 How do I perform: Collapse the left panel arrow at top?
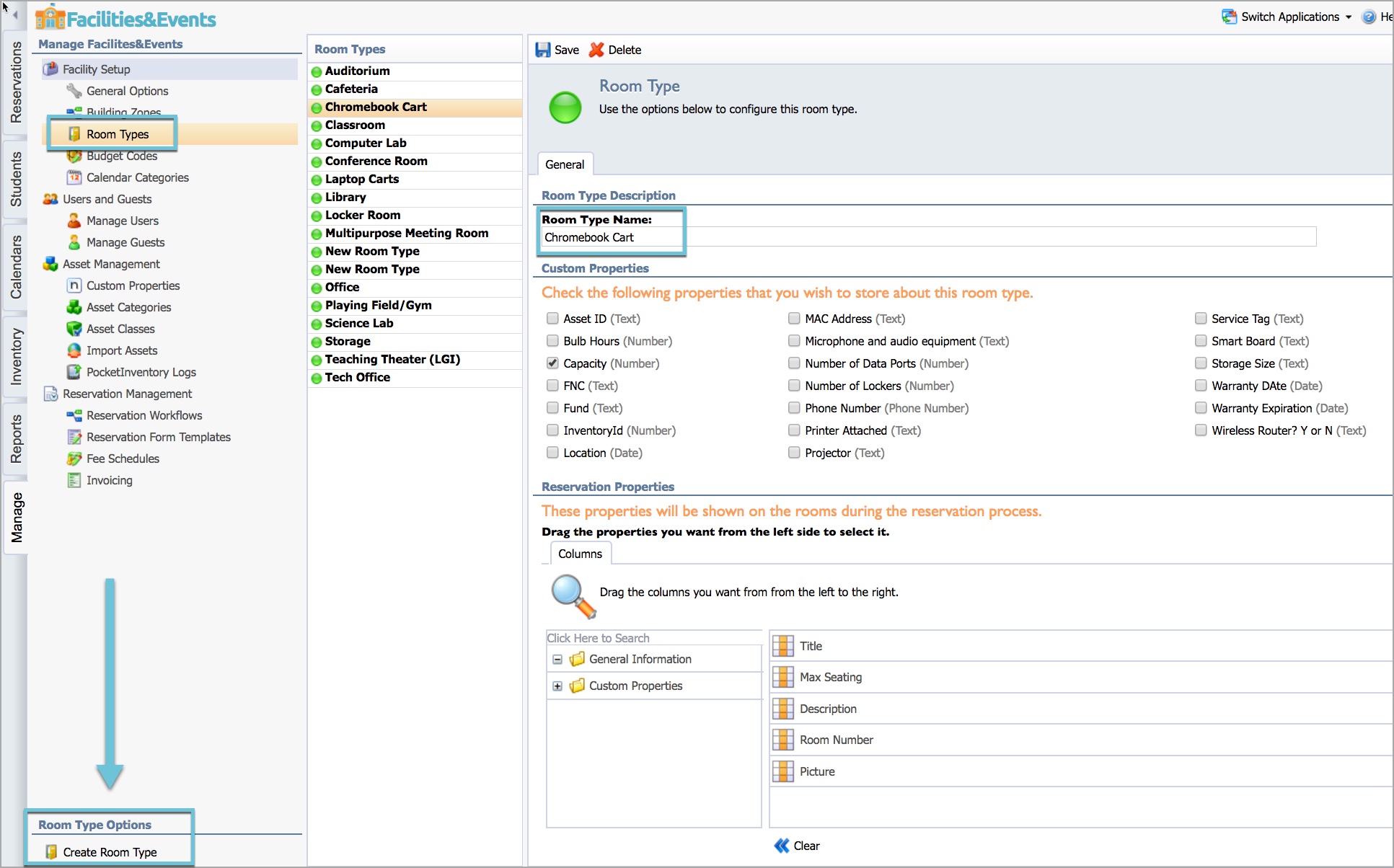[x=15, y=14]
